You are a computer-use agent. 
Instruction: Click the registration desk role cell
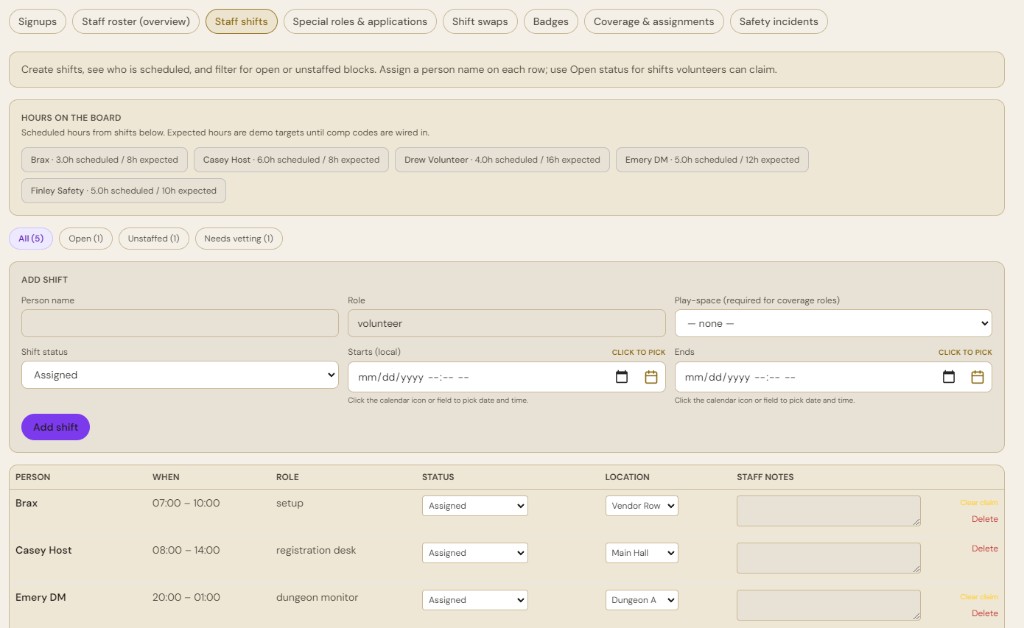(316, 550)
